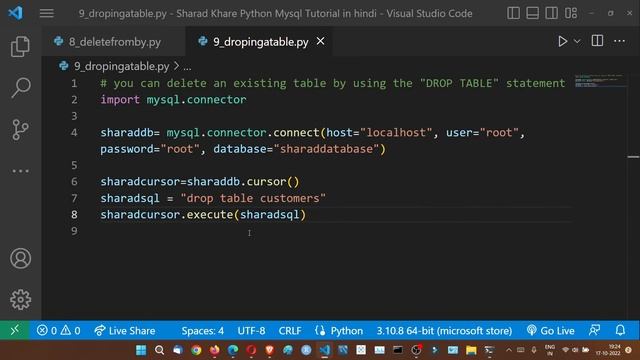Click the VS Code taskbar icon

click(324, 350)
